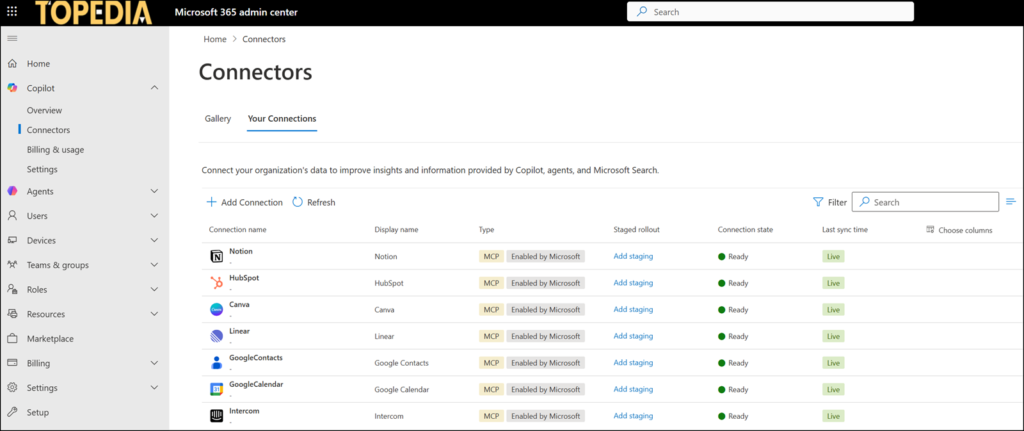
Task: Expand the Resources section chevron
Action: [154, 314]
